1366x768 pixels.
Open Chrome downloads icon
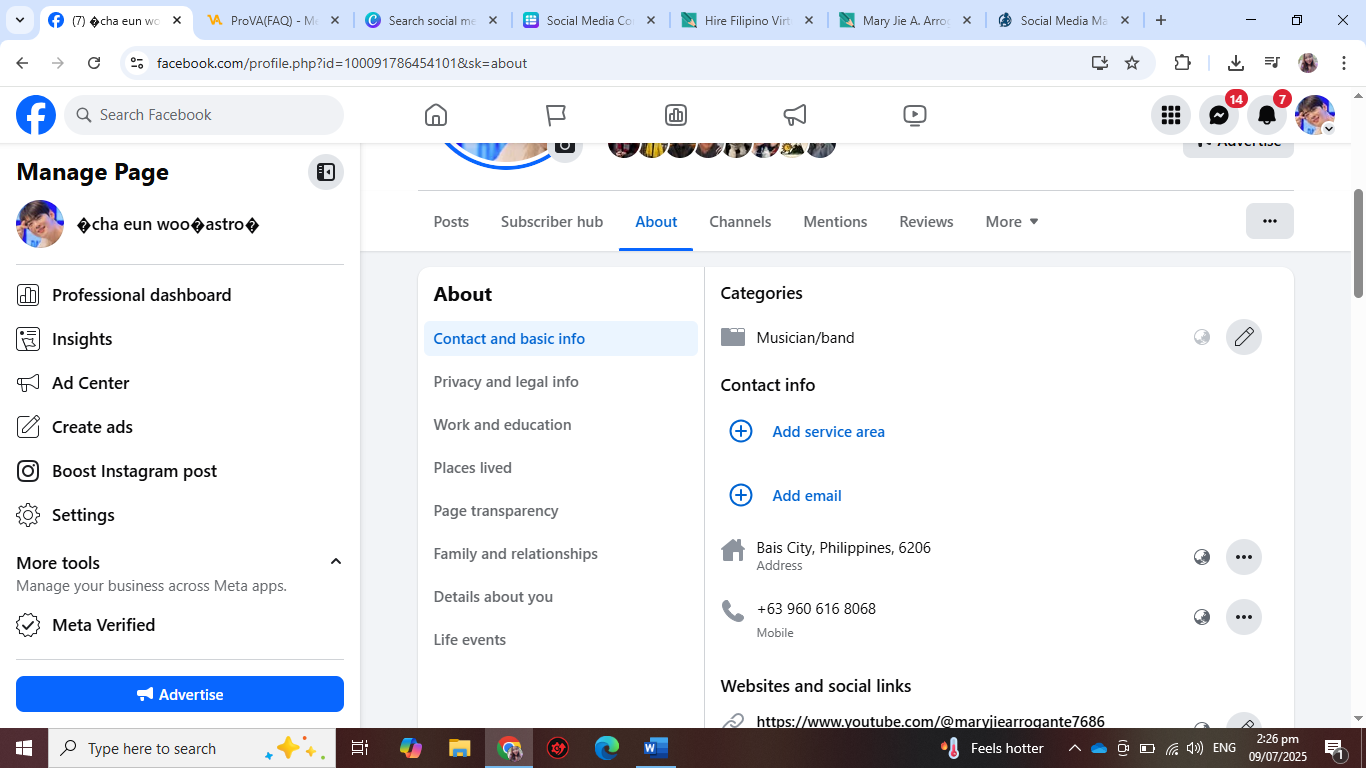(1236, 63)
